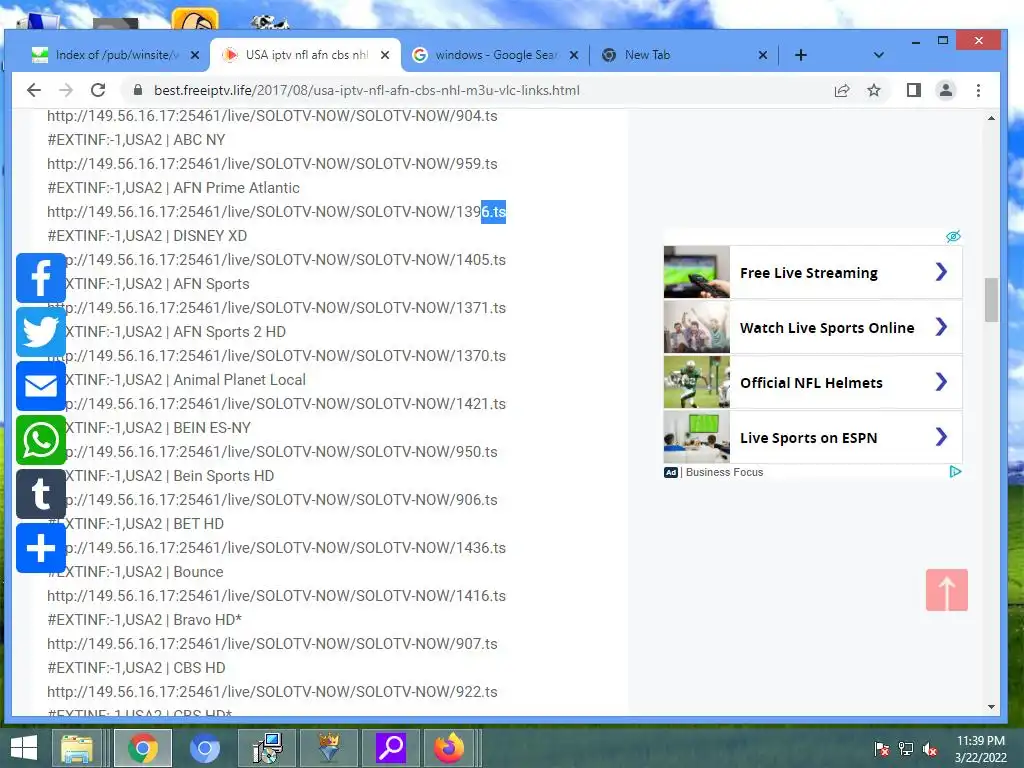This screenshot has width=1024, height=768.
Task: Click the football helmets ad thumbnail
Action: (x=696, y=382)
